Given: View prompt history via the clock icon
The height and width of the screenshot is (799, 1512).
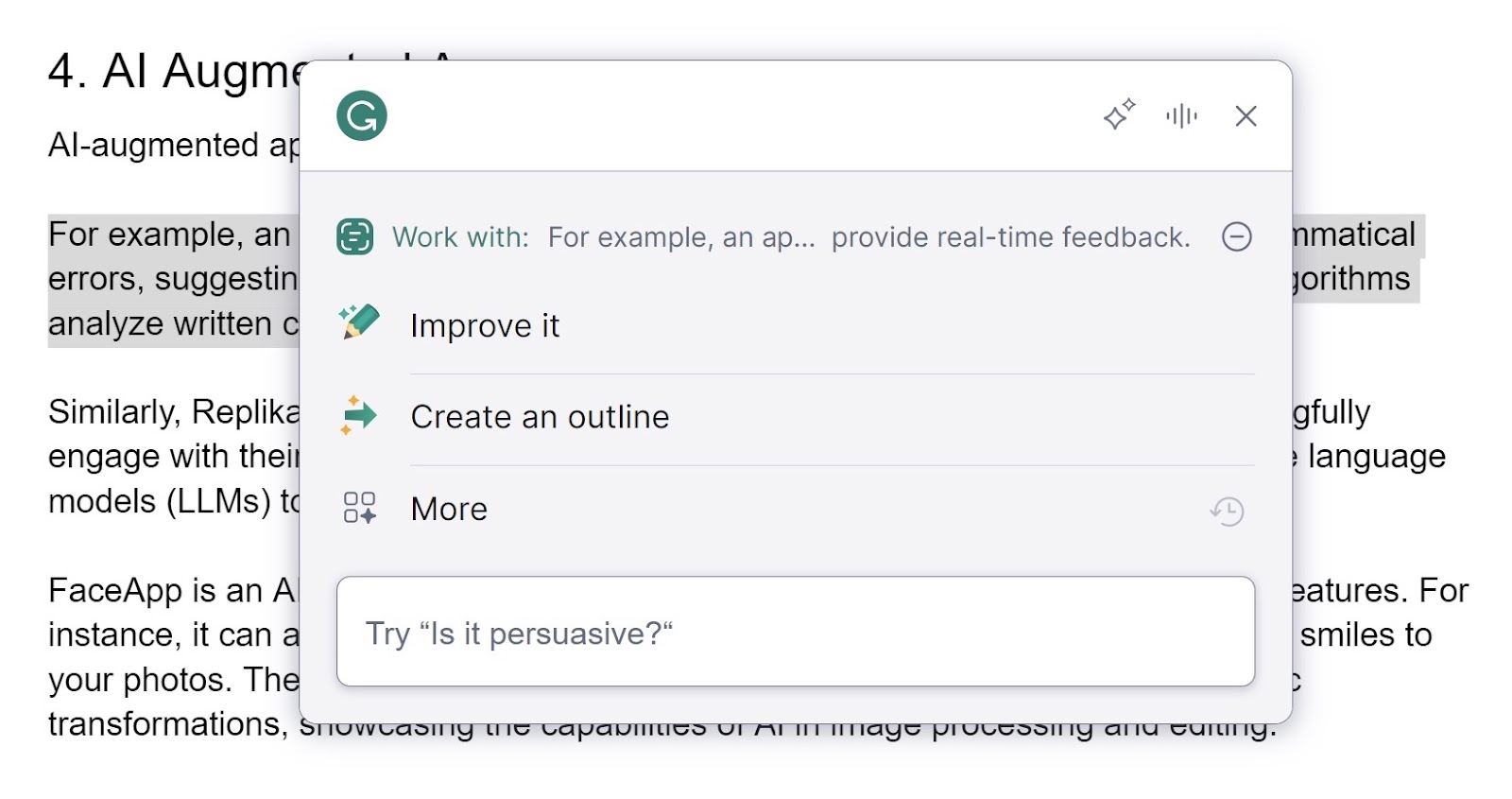Looking at the screenshot, I should [1227, 510].
